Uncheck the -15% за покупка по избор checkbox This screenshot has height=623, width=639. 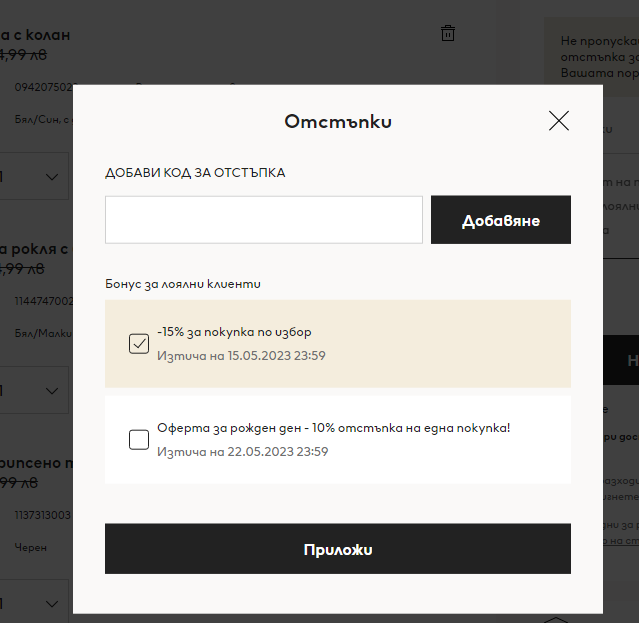click(x=139, y=343)
